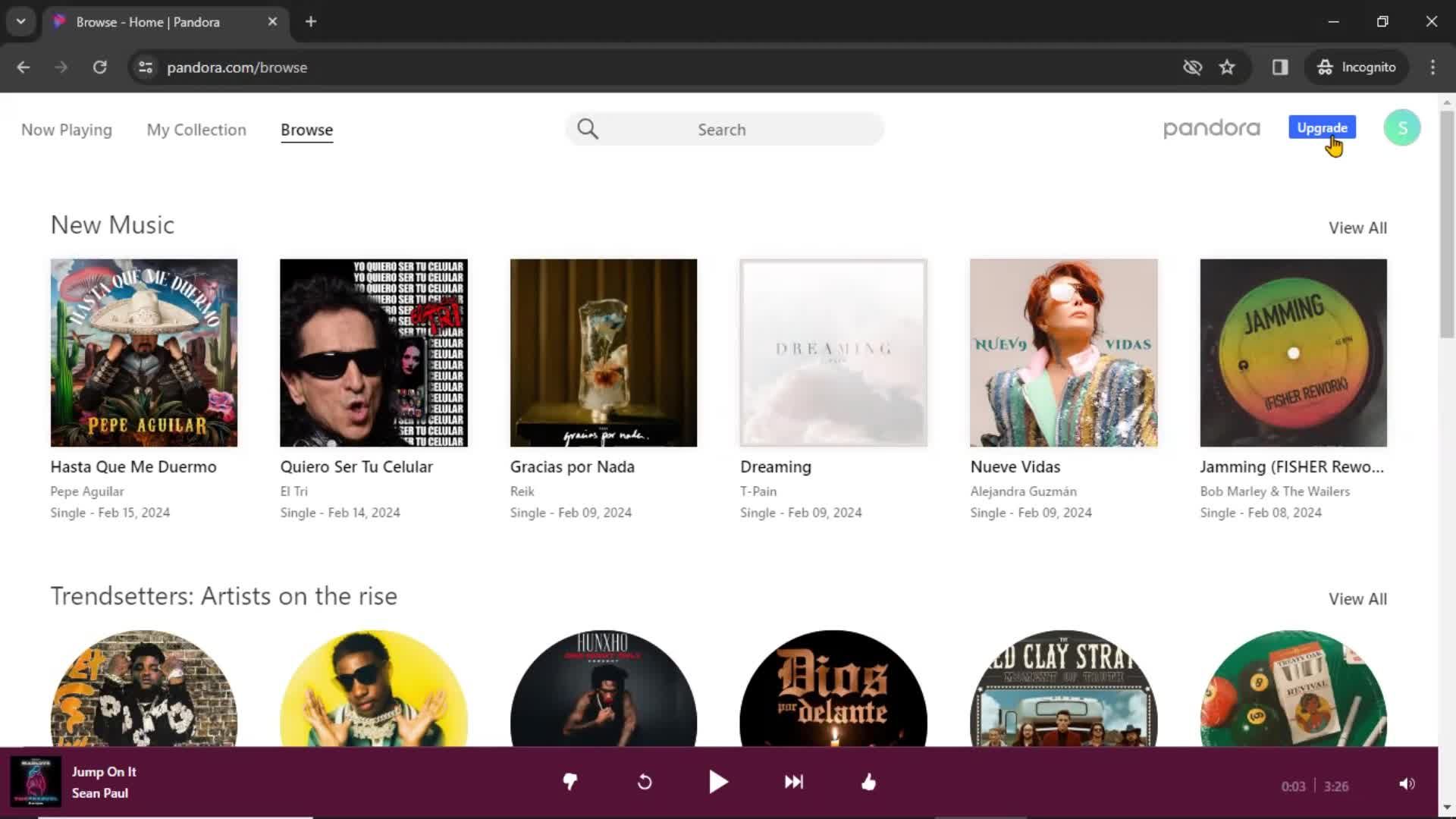Click View All for Trendsetters section
This screenshot has width=1456, height=819.
[x=1357, y=599]
